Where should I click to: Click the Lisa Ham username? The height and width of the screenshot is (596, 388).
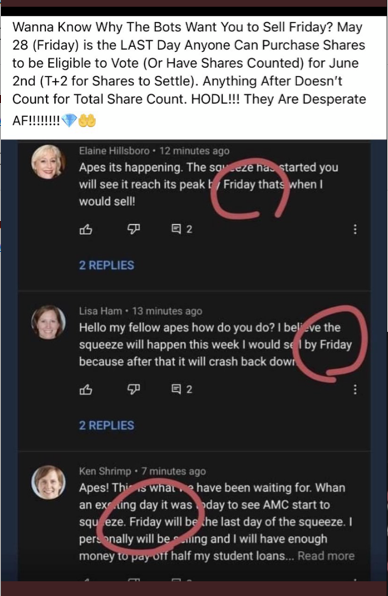[x=100, y=311]
